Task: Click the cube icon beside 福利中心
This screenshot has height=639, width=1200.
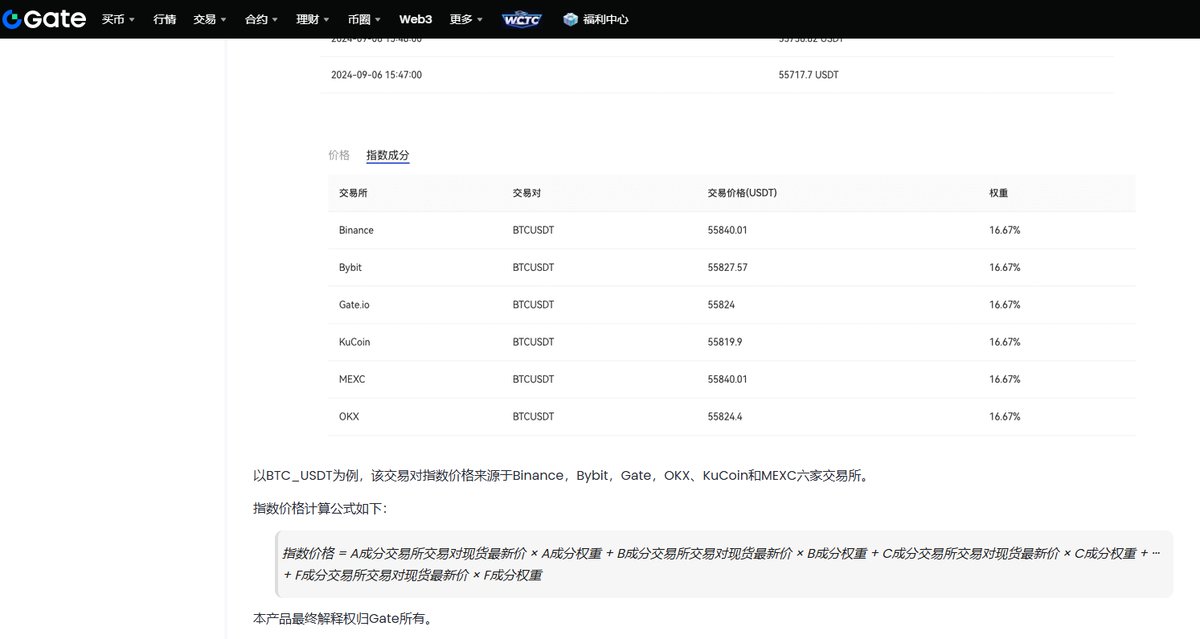Action: [570, 19]
